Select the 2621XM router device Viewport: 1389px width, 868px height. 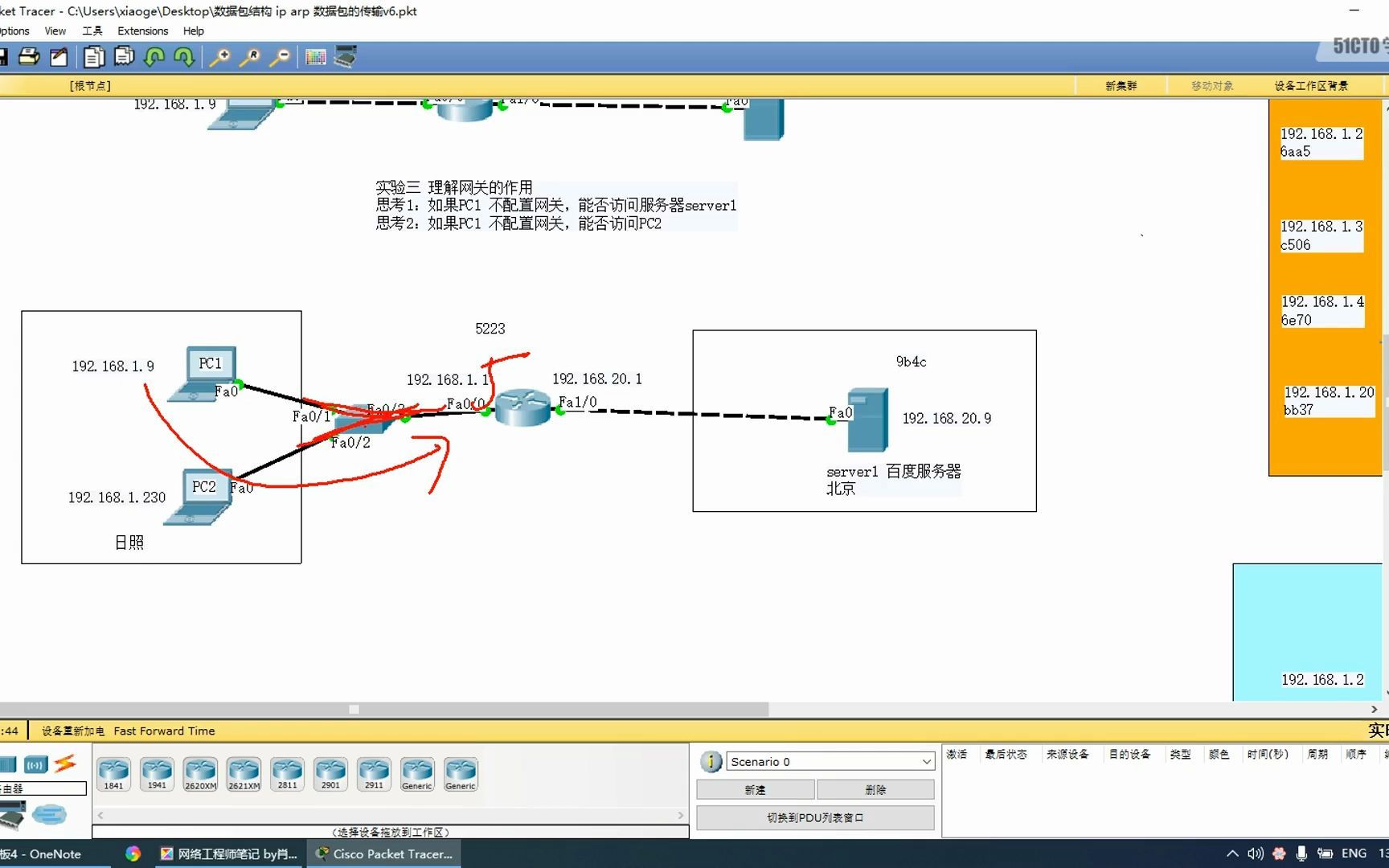point(244,774)
